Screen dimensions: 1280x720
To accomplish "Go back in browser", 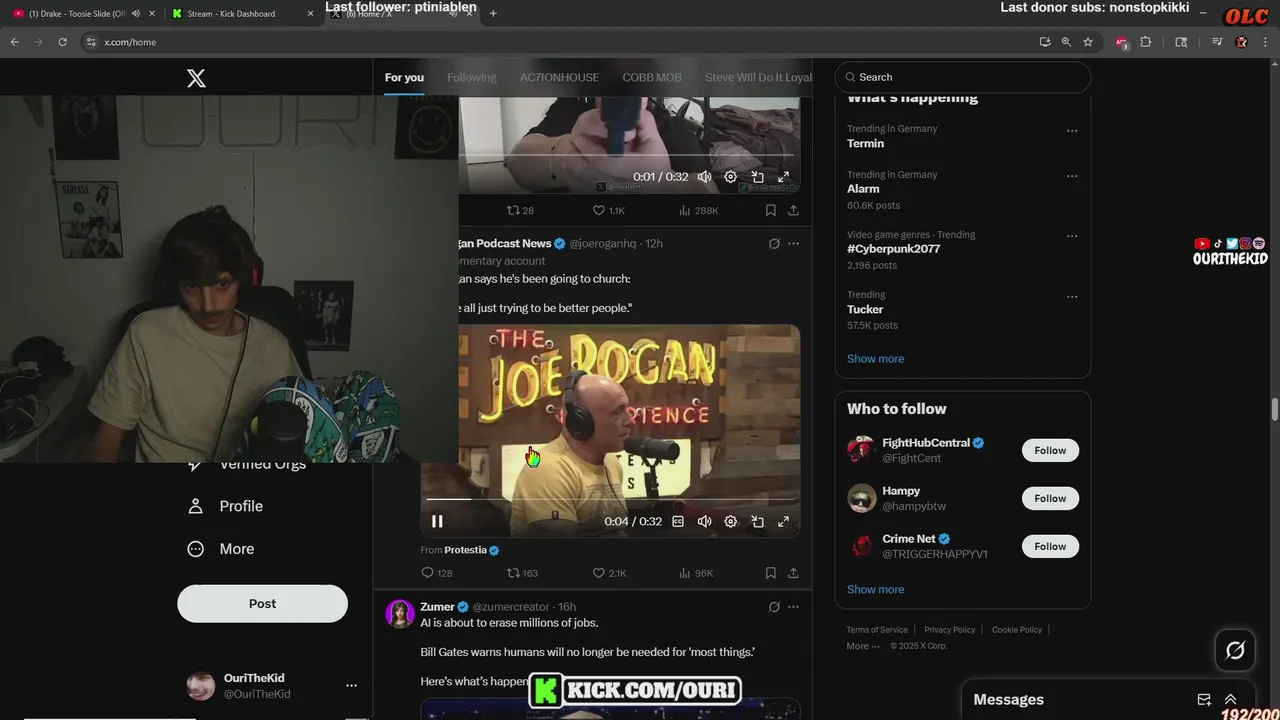I will (15, 42).
